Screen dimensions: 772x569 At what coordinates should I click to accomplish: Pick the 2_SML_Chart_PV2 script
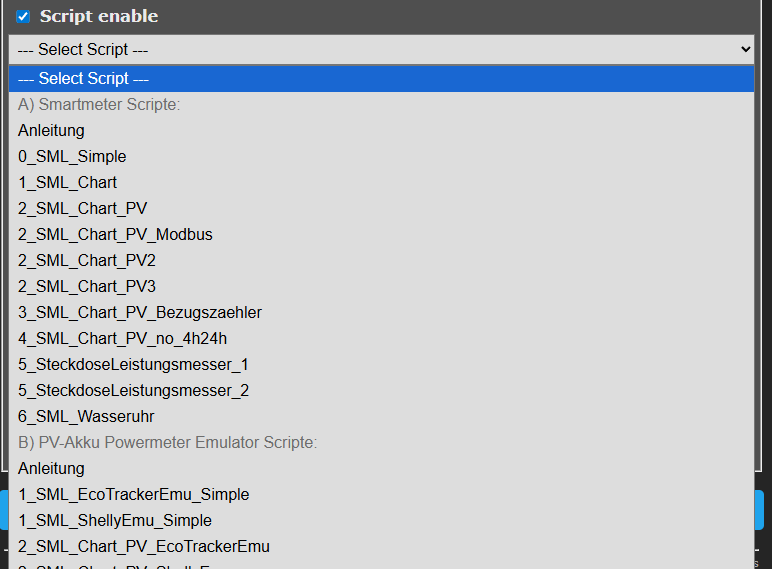87,260
